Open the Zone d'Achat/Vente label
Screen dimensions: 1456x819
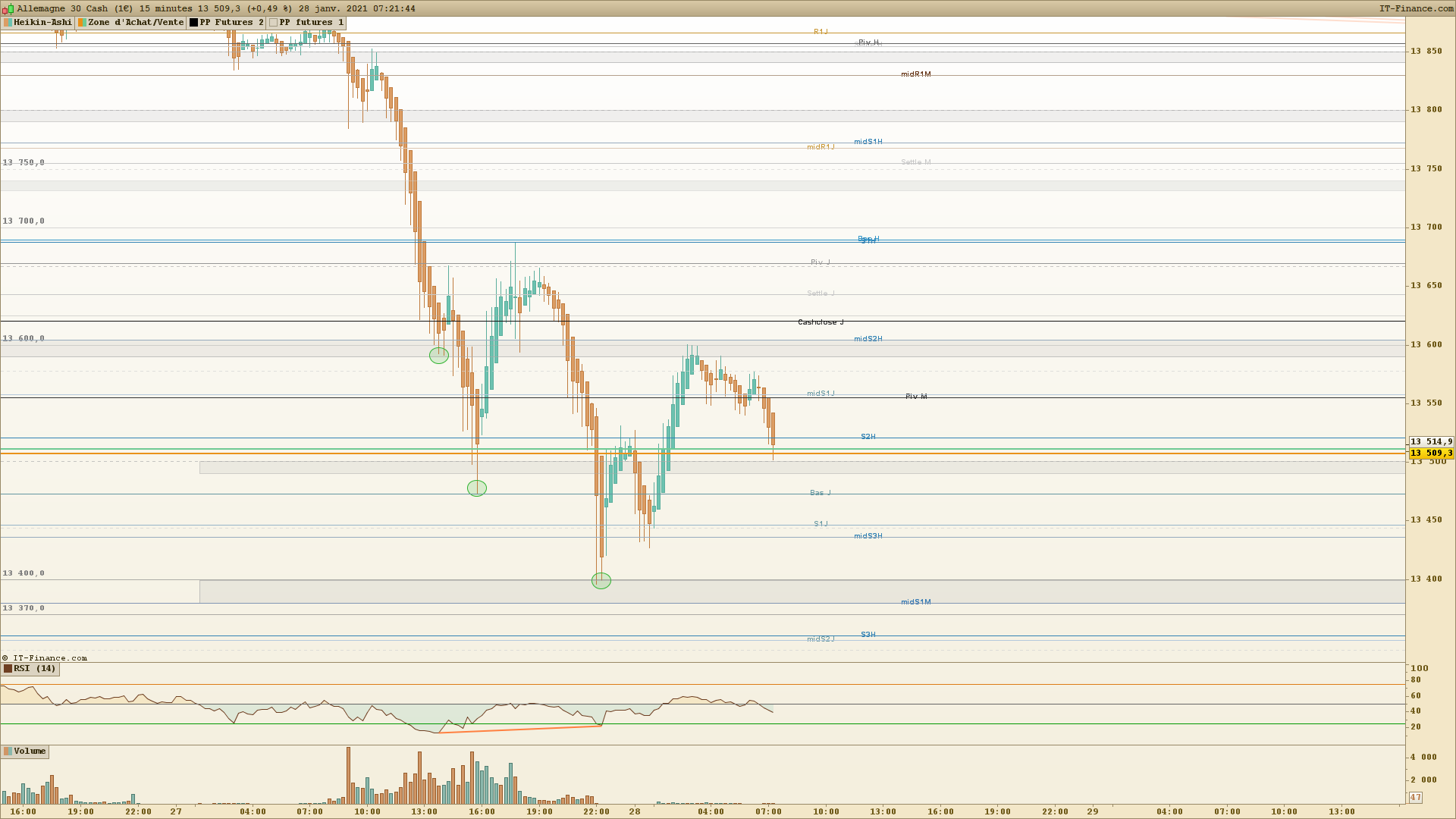[136, 23]
